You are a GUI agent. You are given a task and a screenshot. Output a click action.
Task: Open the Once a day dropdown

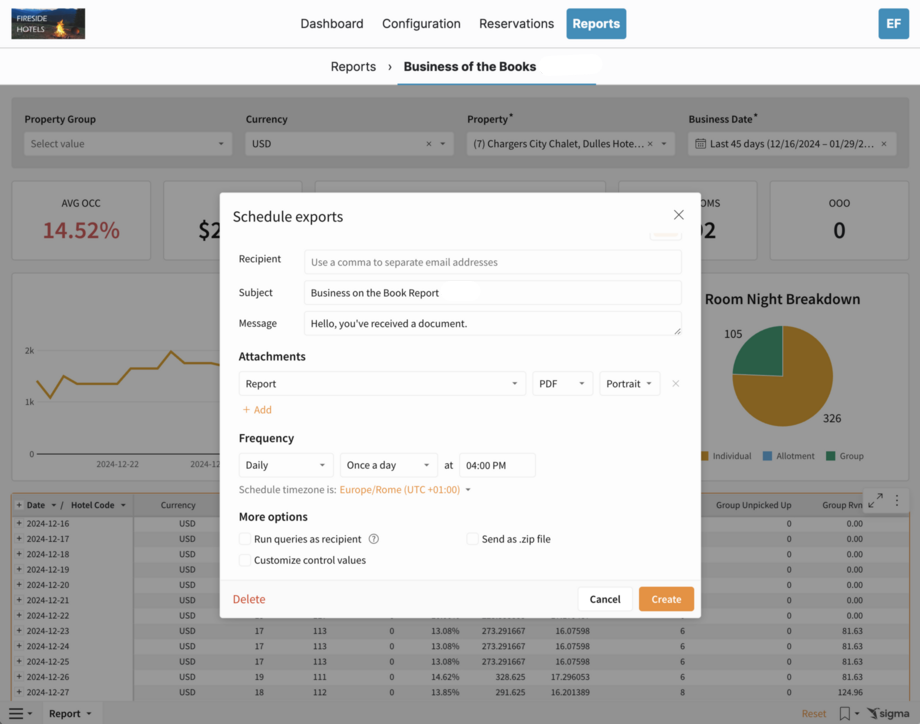pyautogui.click(x=388, y=465)
